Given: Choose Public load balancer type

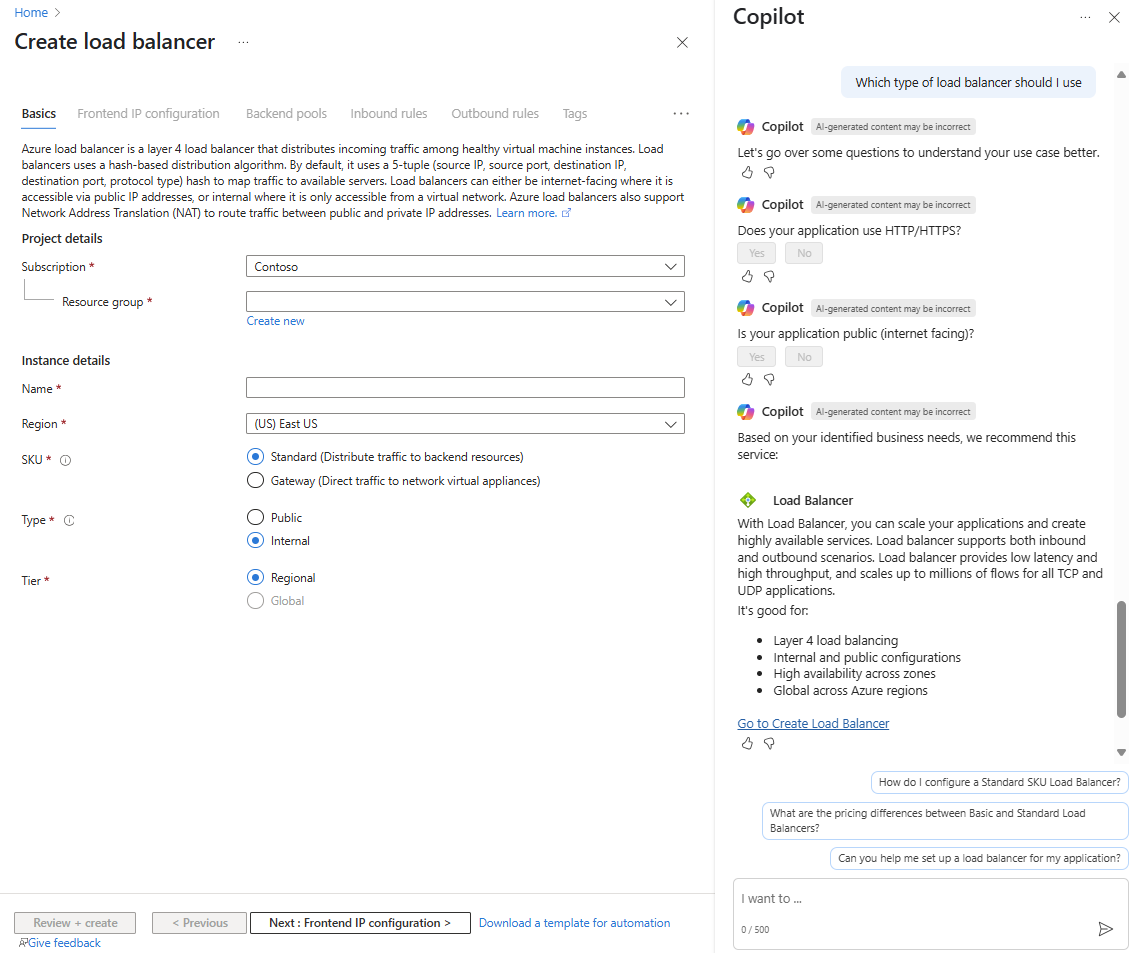Looking at the screenshot, I should pyautogui.click(x=255, y=518).
